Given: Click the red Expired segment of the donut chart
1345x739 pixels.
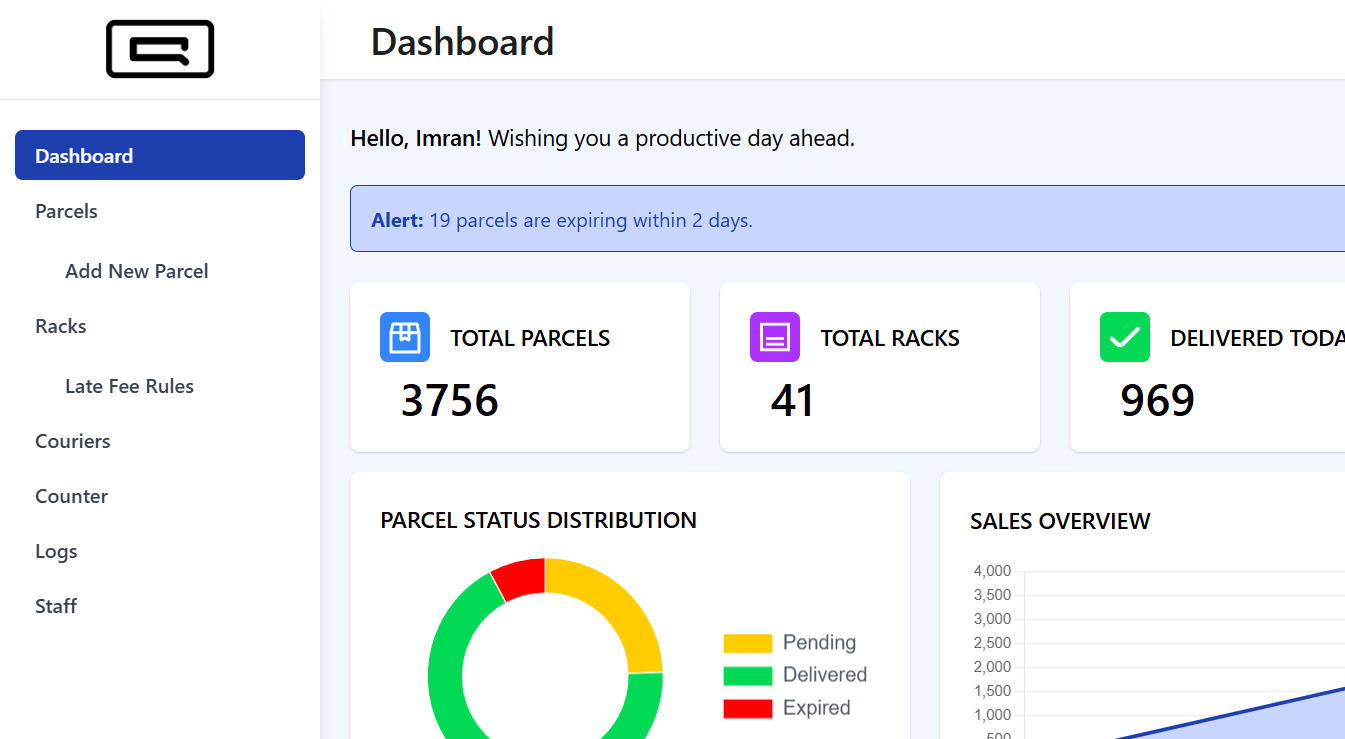Looking at the screenshot, I should (520, 579).
